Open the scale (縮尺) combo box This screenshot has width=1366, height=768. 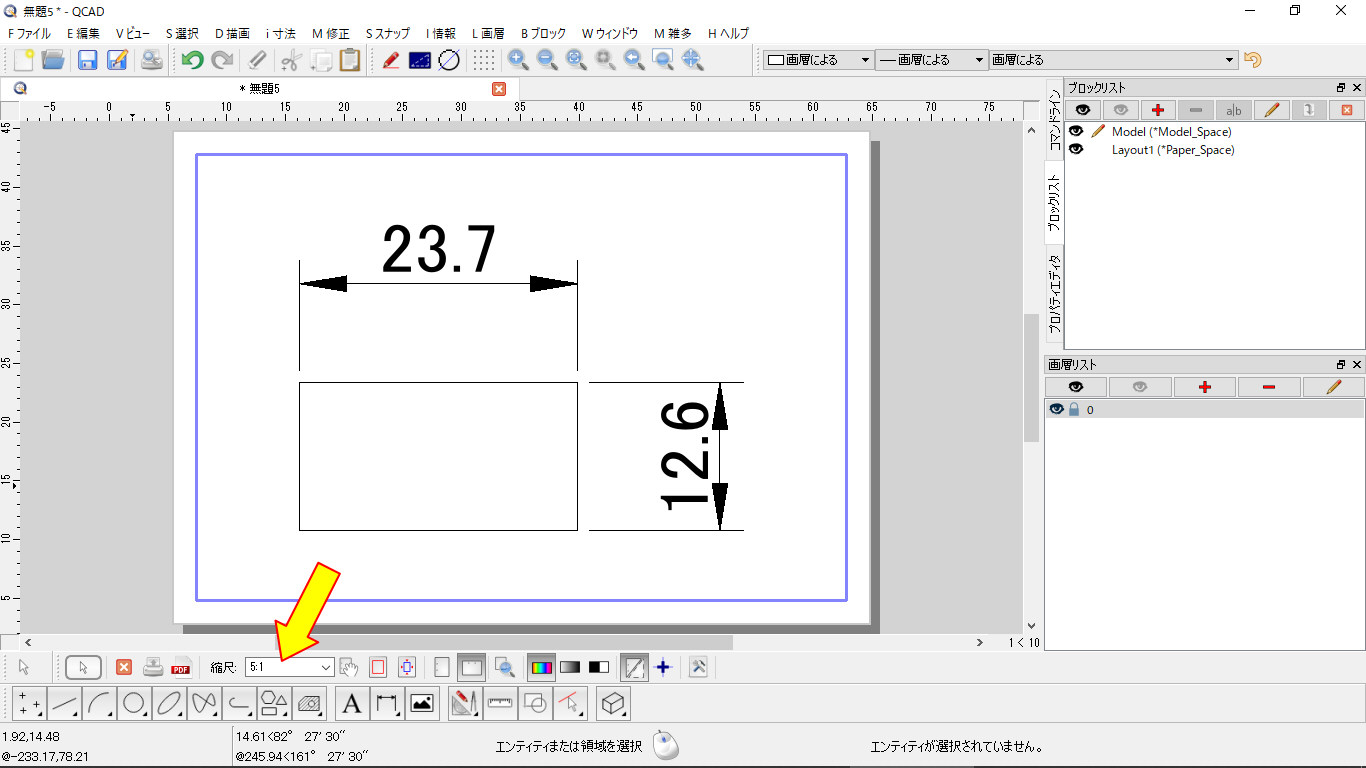click(290, 667)
